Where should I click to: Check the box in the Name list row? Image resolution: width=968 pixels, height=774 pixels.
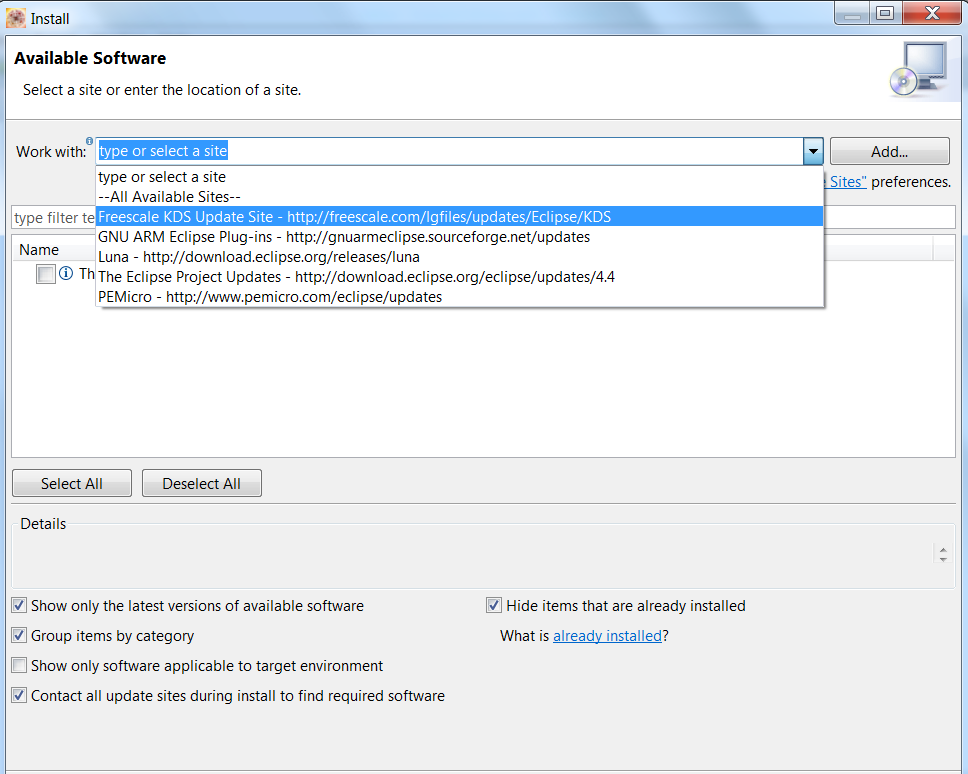pyautogui.click(x=46, y=274)
